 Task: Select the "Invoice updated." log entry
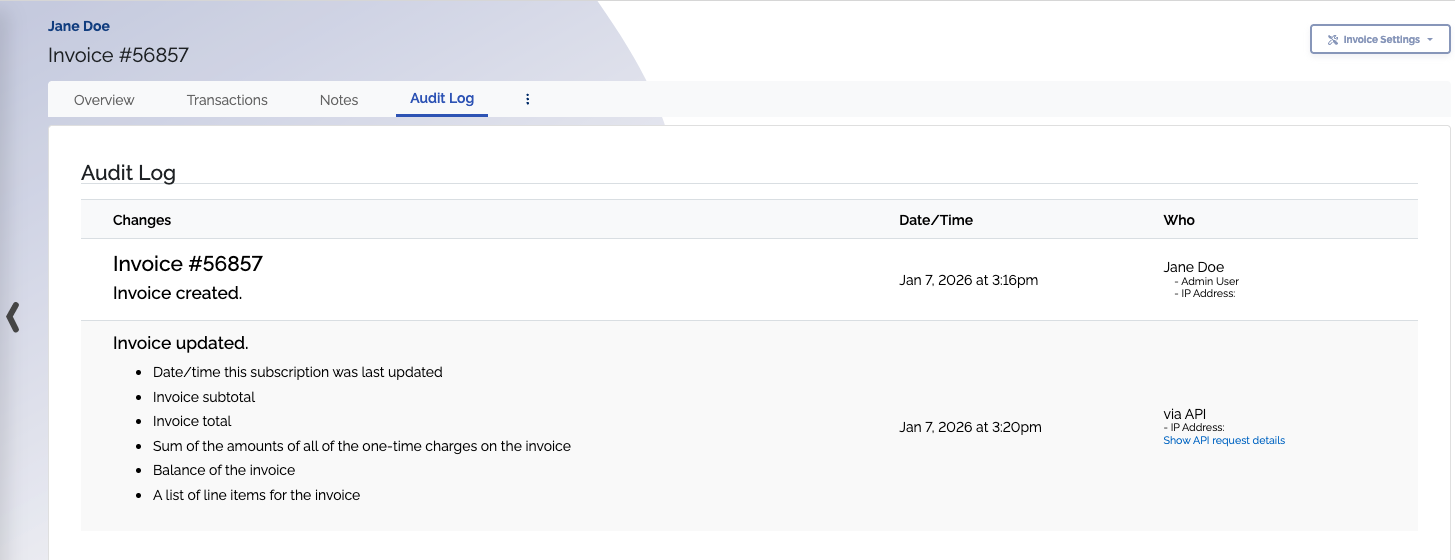tap(181, 343)
